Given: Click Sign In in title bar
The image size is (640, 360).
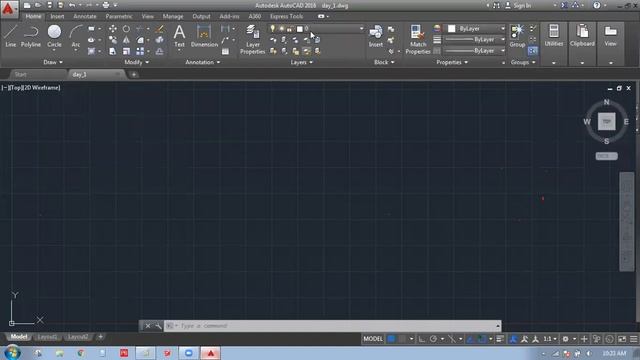Looking at the screenshot, I should pyautogui.click(x=518, y=5).
